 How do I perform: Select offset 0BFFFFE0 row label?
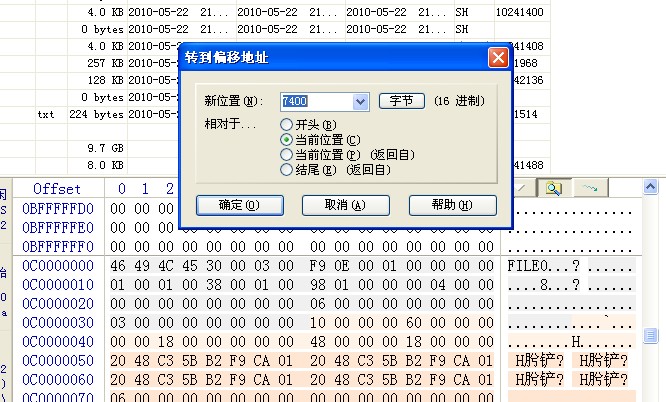58,227
